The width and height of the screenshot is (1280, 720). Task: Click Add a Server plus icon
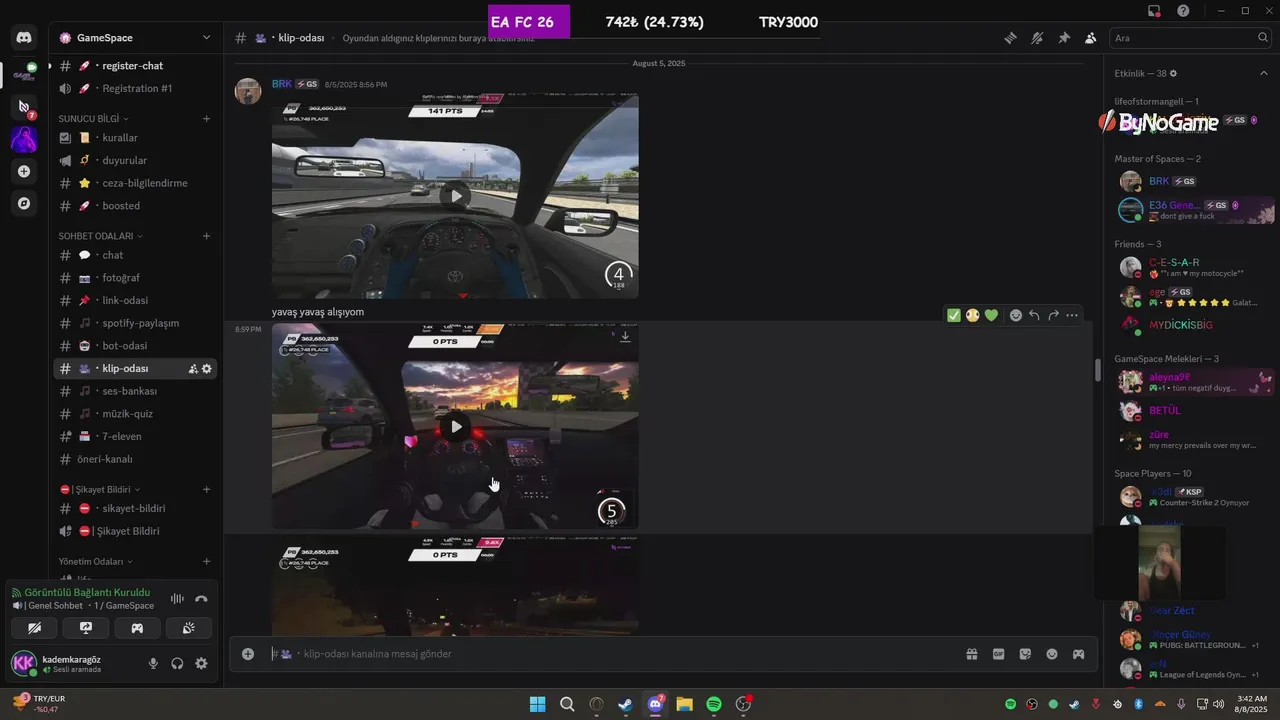[24, 171]
